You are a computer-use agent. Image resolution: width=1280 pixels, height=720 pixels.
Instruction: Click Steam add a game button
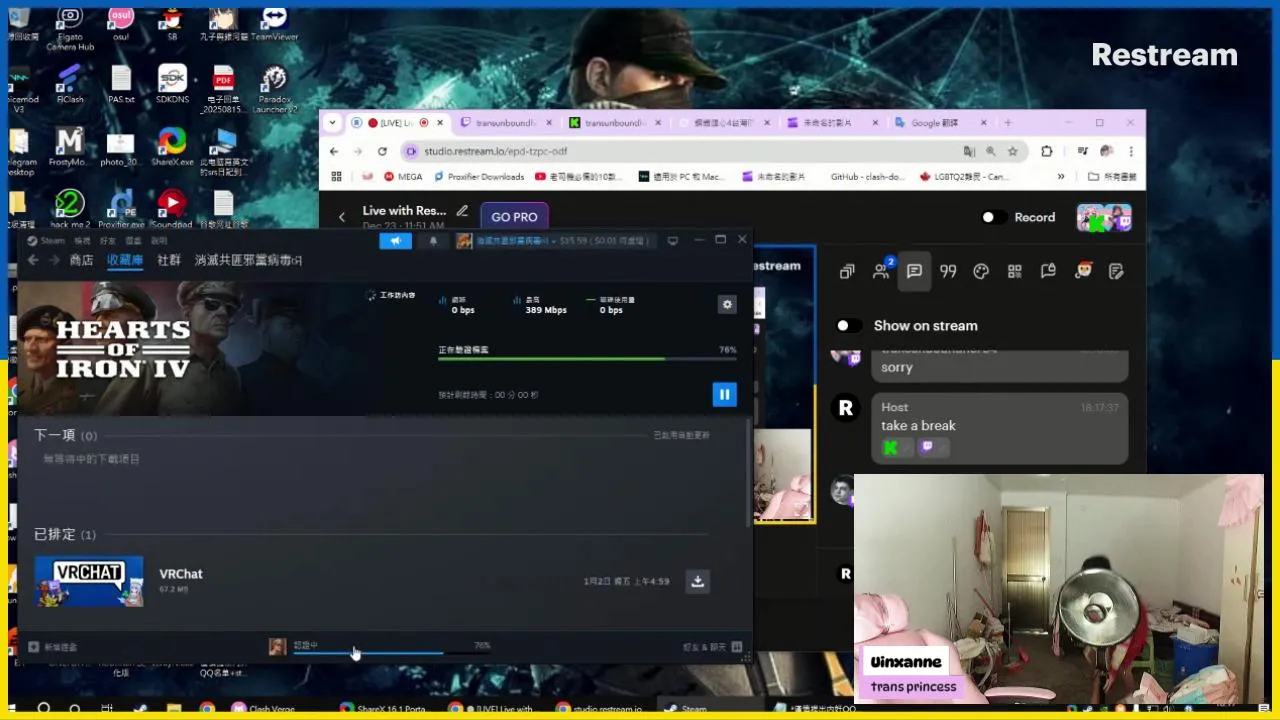[x=53, y=647]
